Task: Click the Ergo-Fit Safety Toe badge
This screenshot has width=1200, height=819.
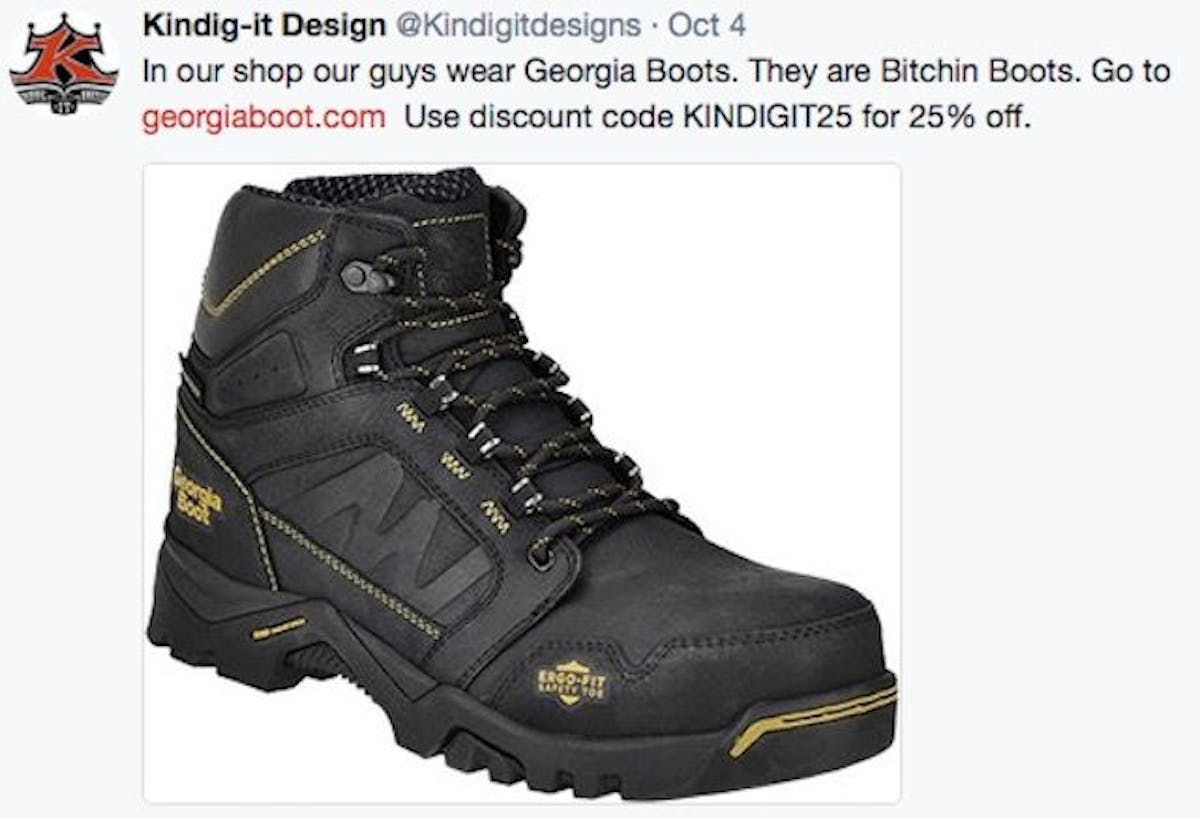Action: tap(570, 685)
